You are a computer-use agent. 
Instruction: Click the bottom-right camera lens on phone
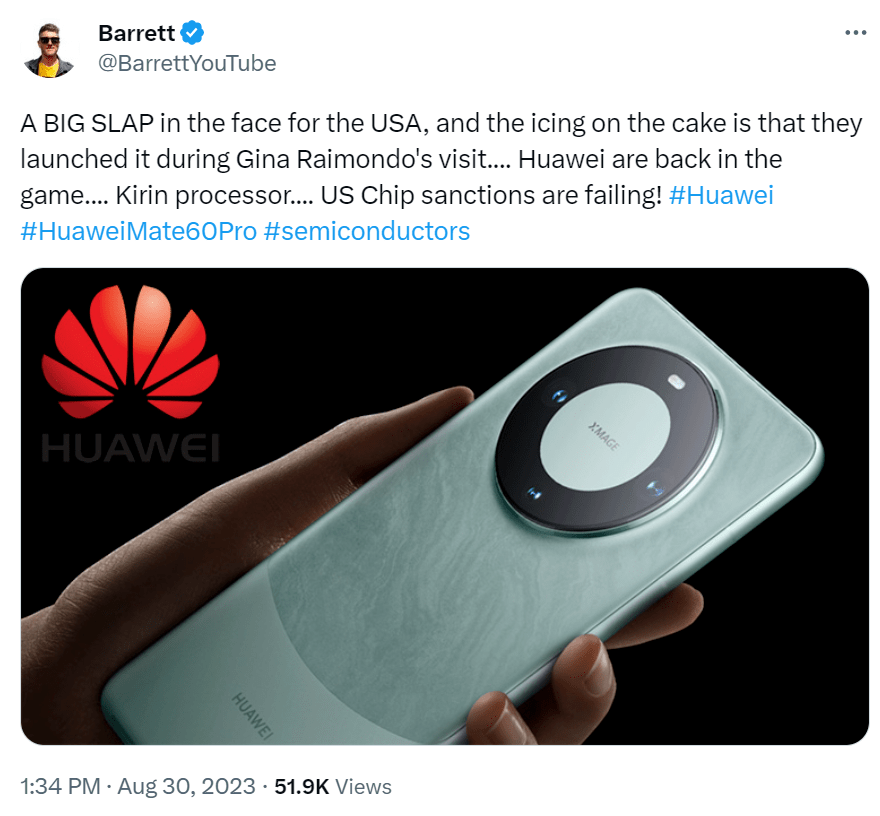(x=654, y=488)
